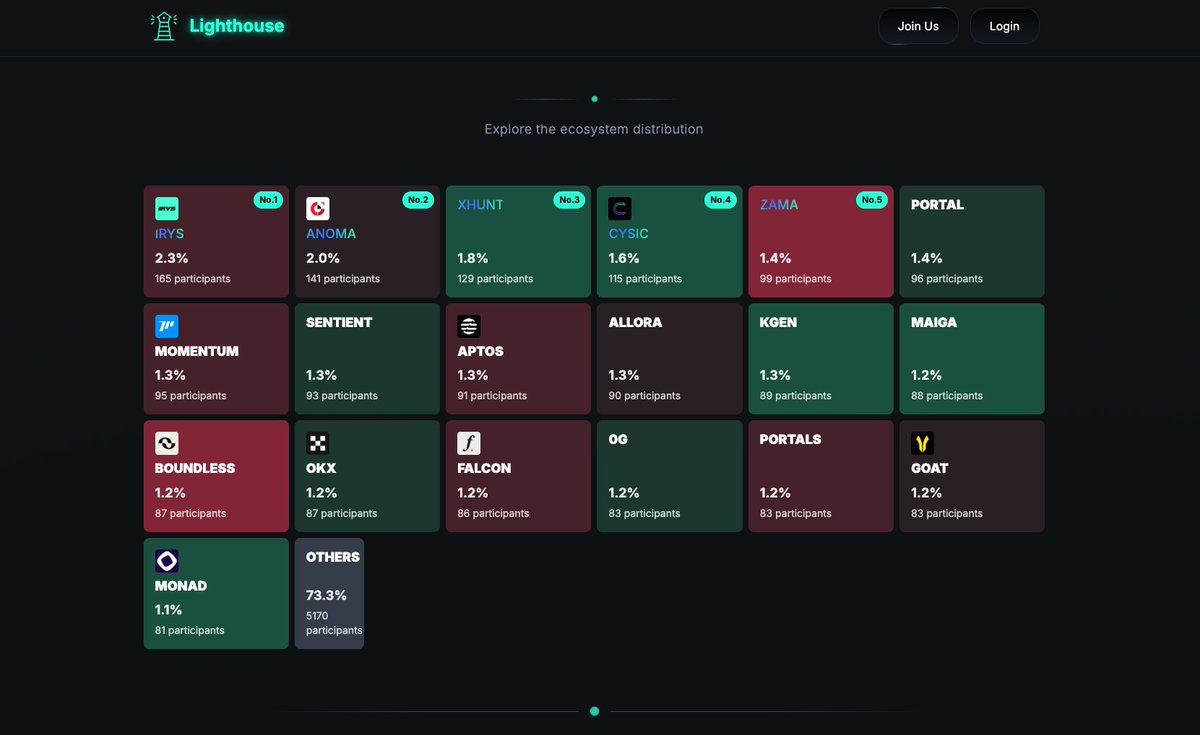1200x735 pixels.
Task: Click the 81 participants count
Action: pyautogui.click(x=190, y=630)
